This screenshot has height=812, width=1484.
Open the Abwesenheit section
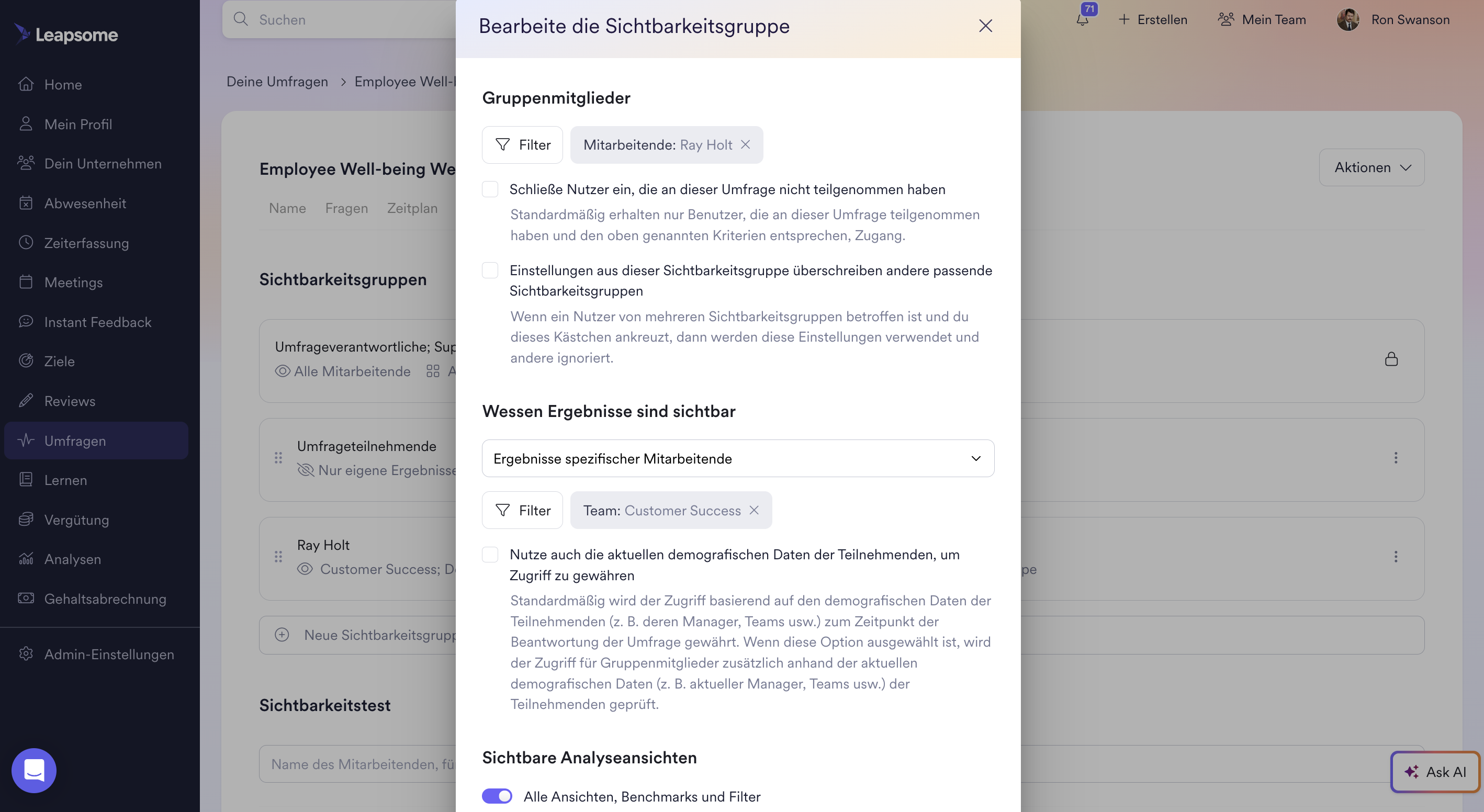pyautogui.click(x=85, y=204)
